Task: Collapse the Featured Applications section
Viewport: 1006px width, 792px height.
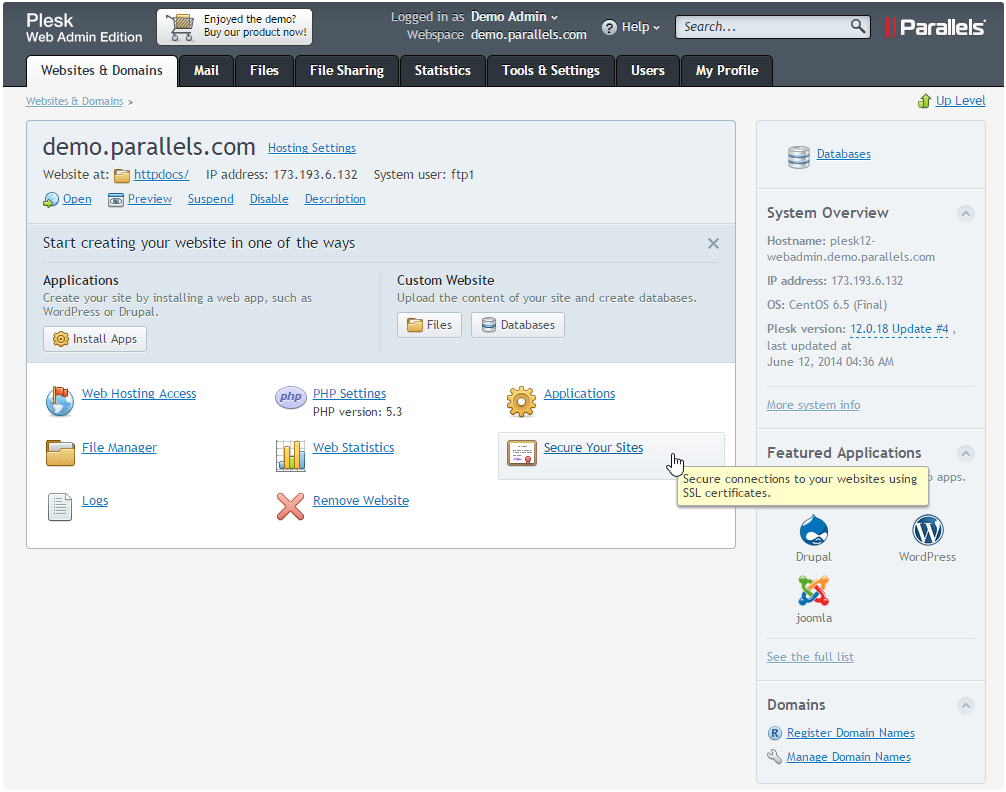Action: (965, 453)
